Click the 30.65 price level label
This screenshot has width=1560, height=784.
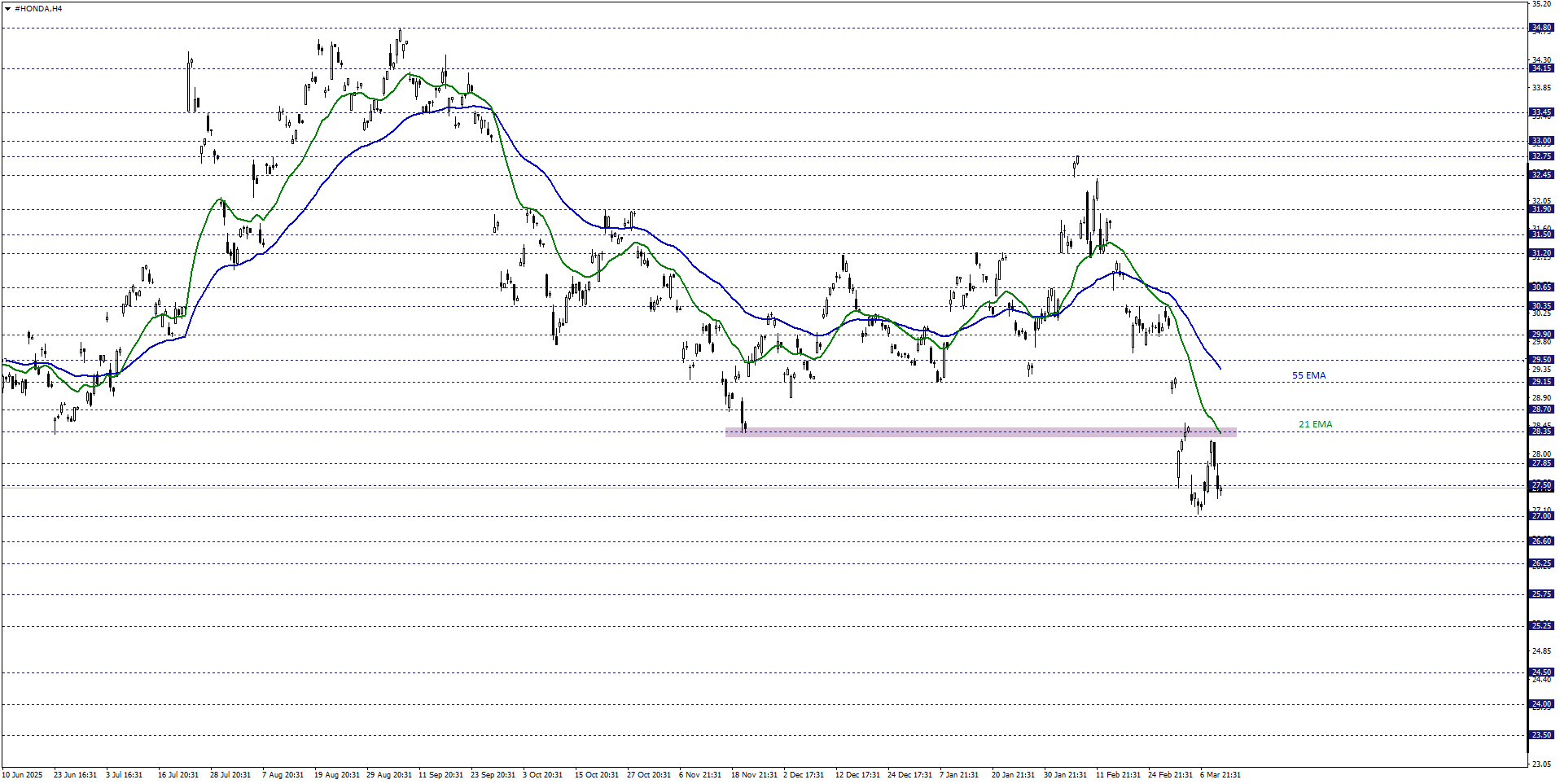1541,287
